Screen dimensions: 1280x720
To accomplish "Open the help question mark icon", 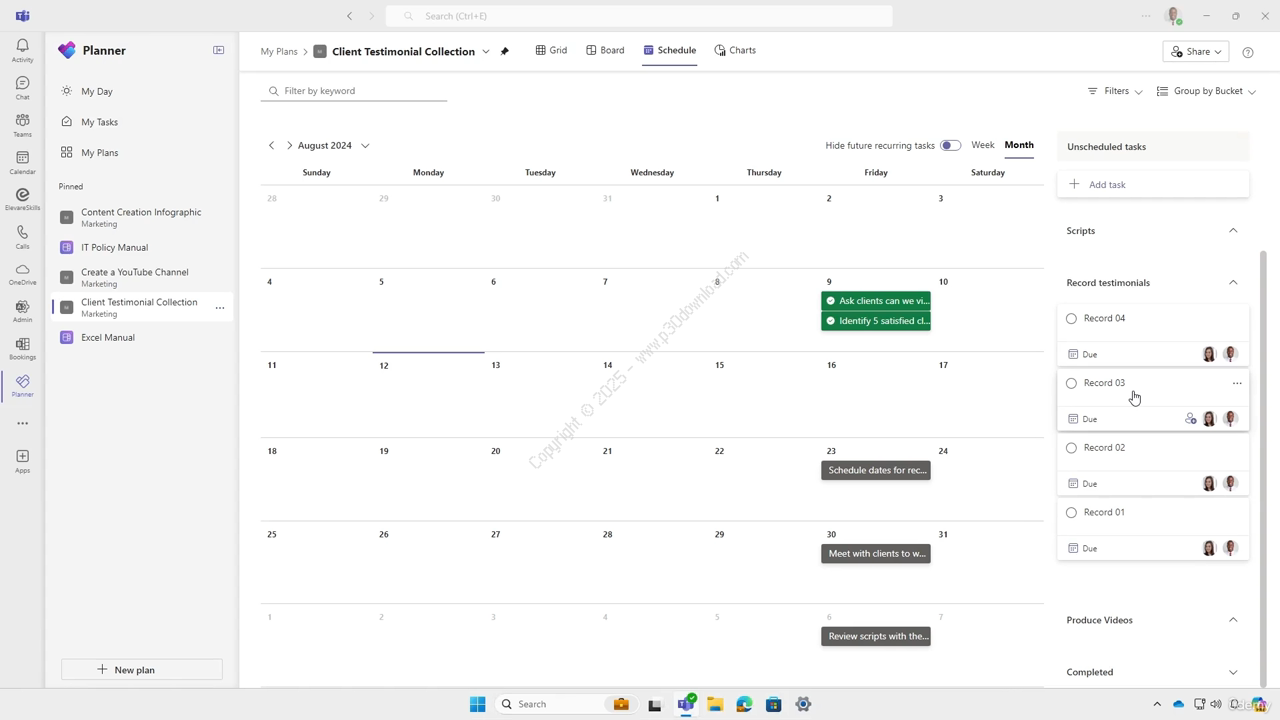I will click(x=1247, y=52).
